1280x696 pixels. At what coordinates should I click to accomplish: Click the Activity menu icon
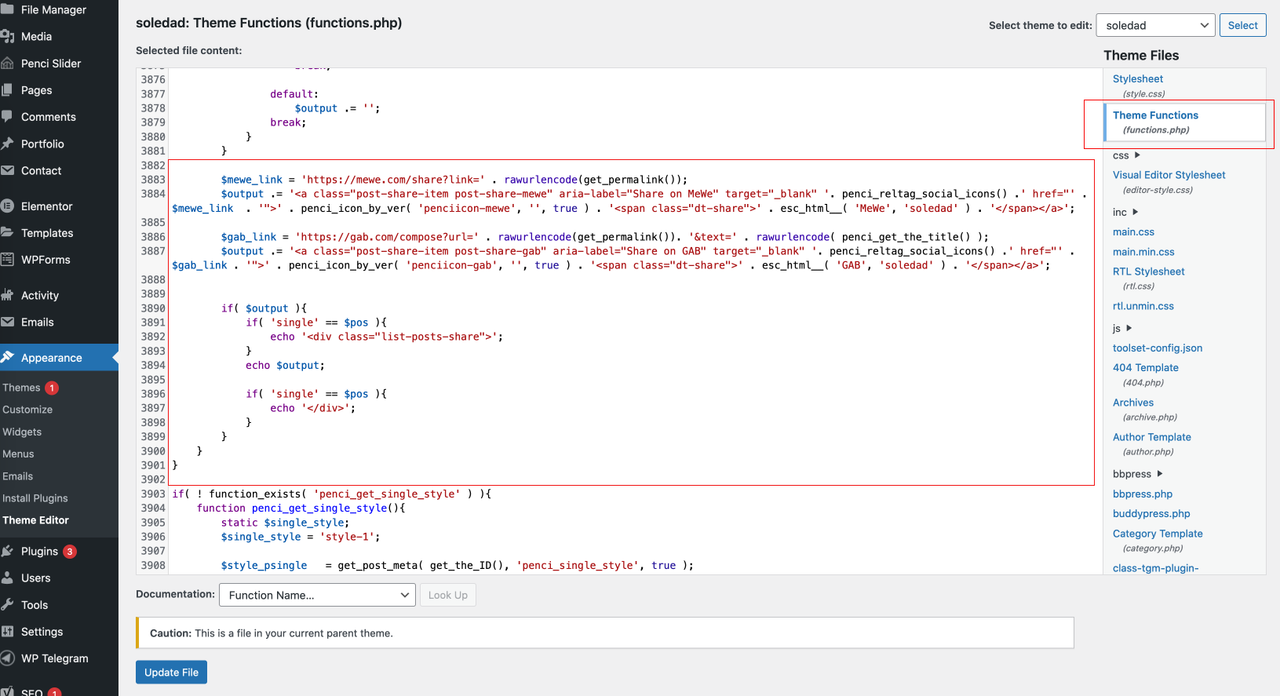(8, 295)
